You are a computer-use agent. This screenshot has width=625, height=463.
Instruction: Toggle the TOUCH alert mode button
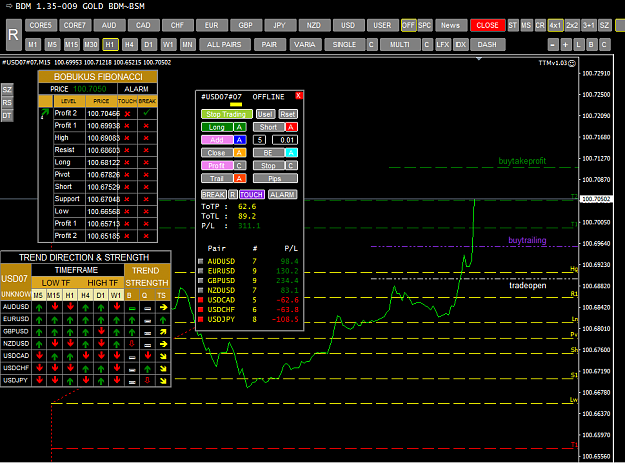point(252,194)
